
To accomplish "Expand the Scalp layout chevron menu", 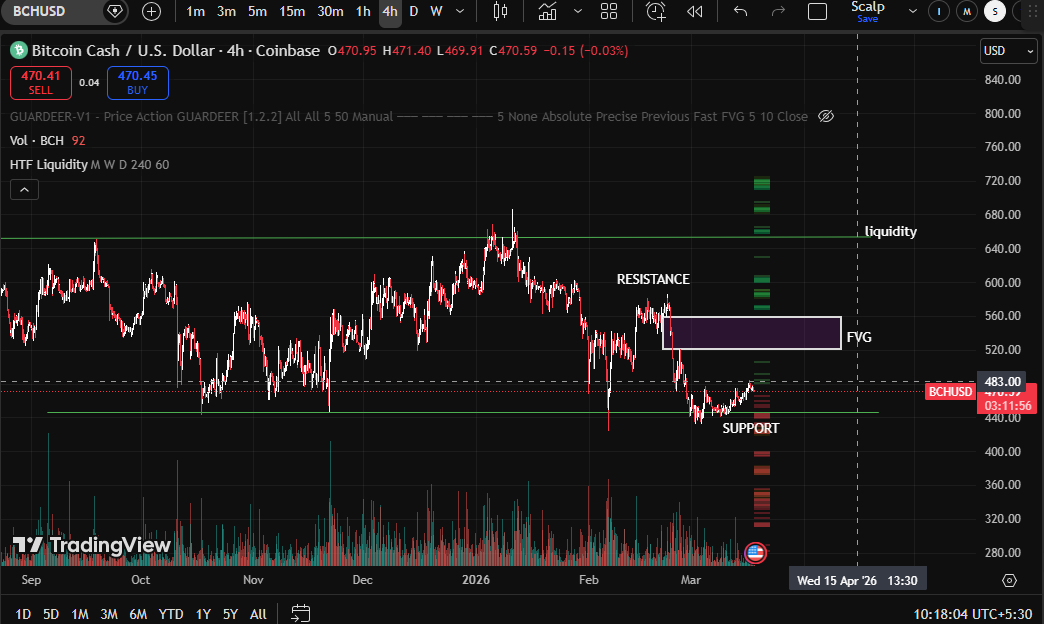I will click(x=912, y=12).
